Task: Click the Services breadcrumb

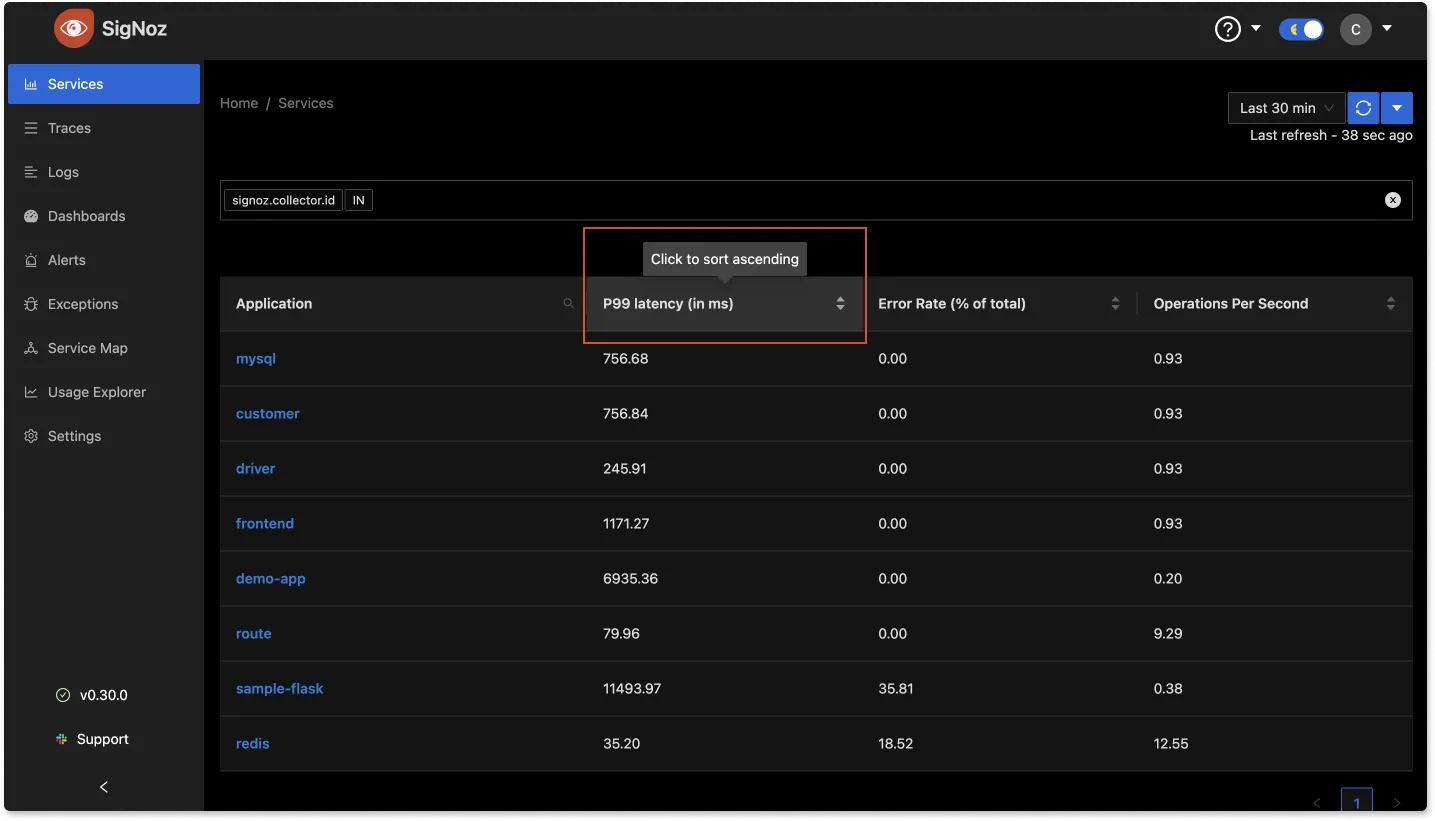Action: (306, 103)
